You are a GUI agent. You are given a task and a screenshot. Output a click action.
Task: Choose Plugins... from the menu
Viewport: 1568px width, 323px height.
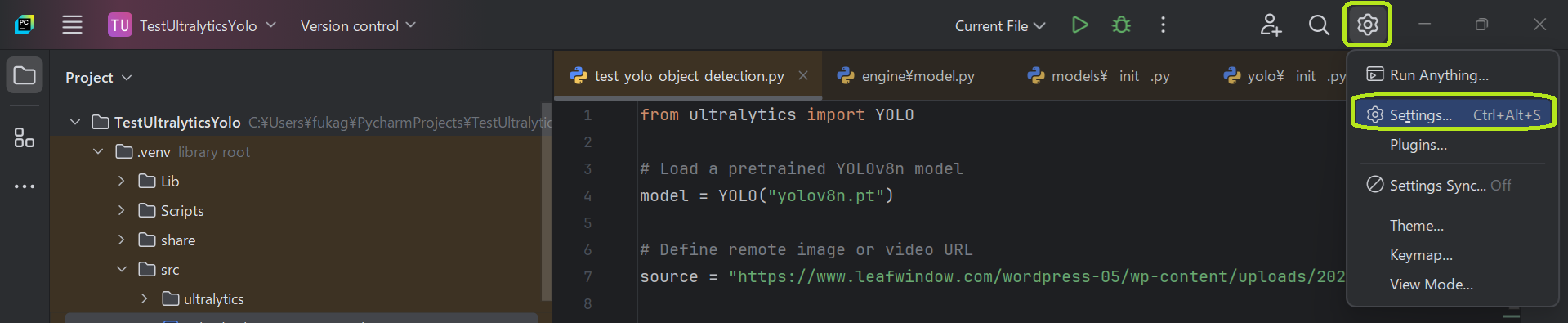click(1418, 145)
